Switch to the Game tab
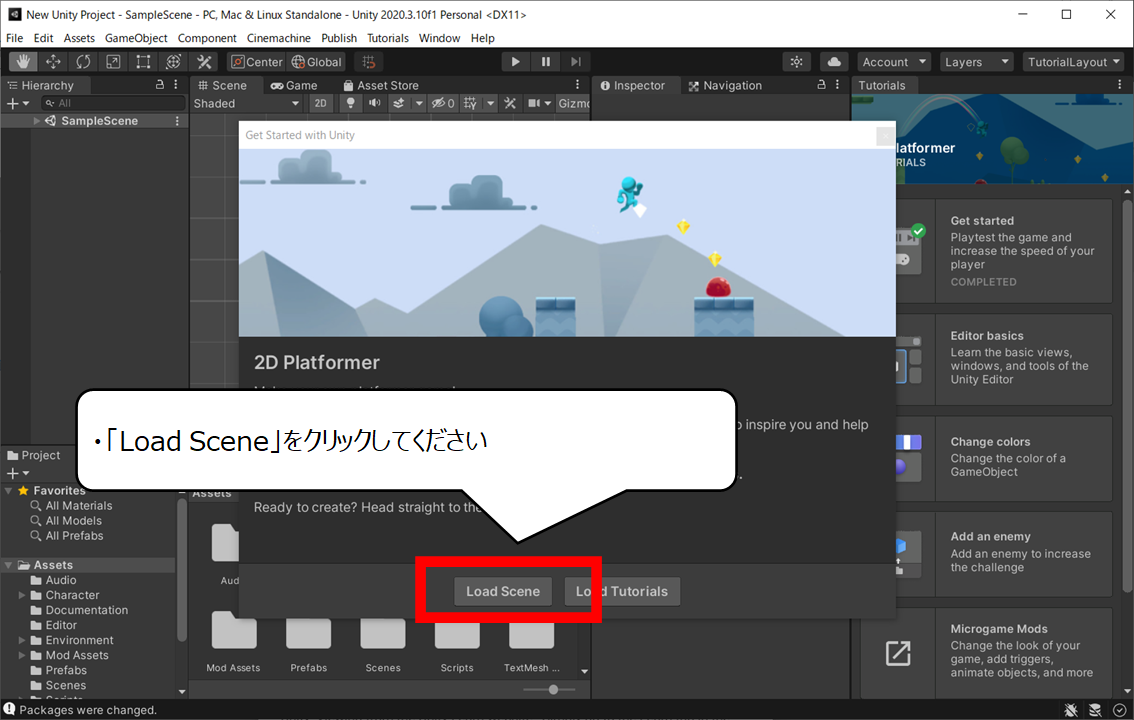The height and width of the screenshot is (720, 1134). pos(294,85)
